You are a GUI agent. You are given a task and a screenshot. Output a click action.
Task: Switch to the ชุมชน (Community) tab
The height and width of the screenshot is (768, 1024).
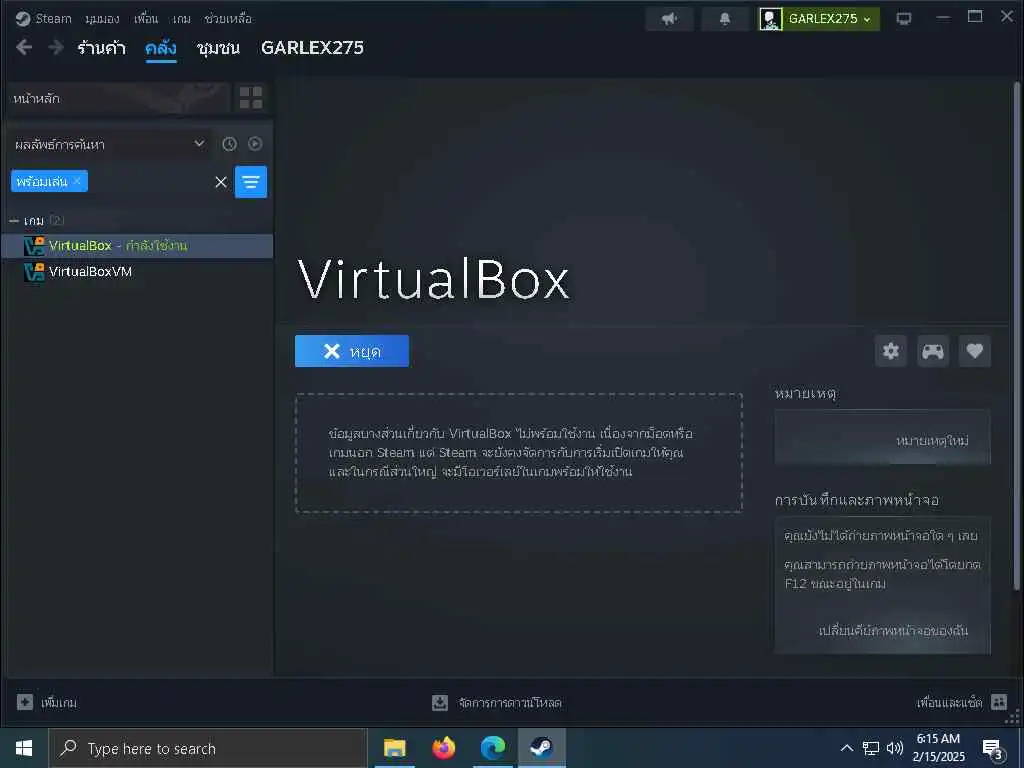point(218,48)
